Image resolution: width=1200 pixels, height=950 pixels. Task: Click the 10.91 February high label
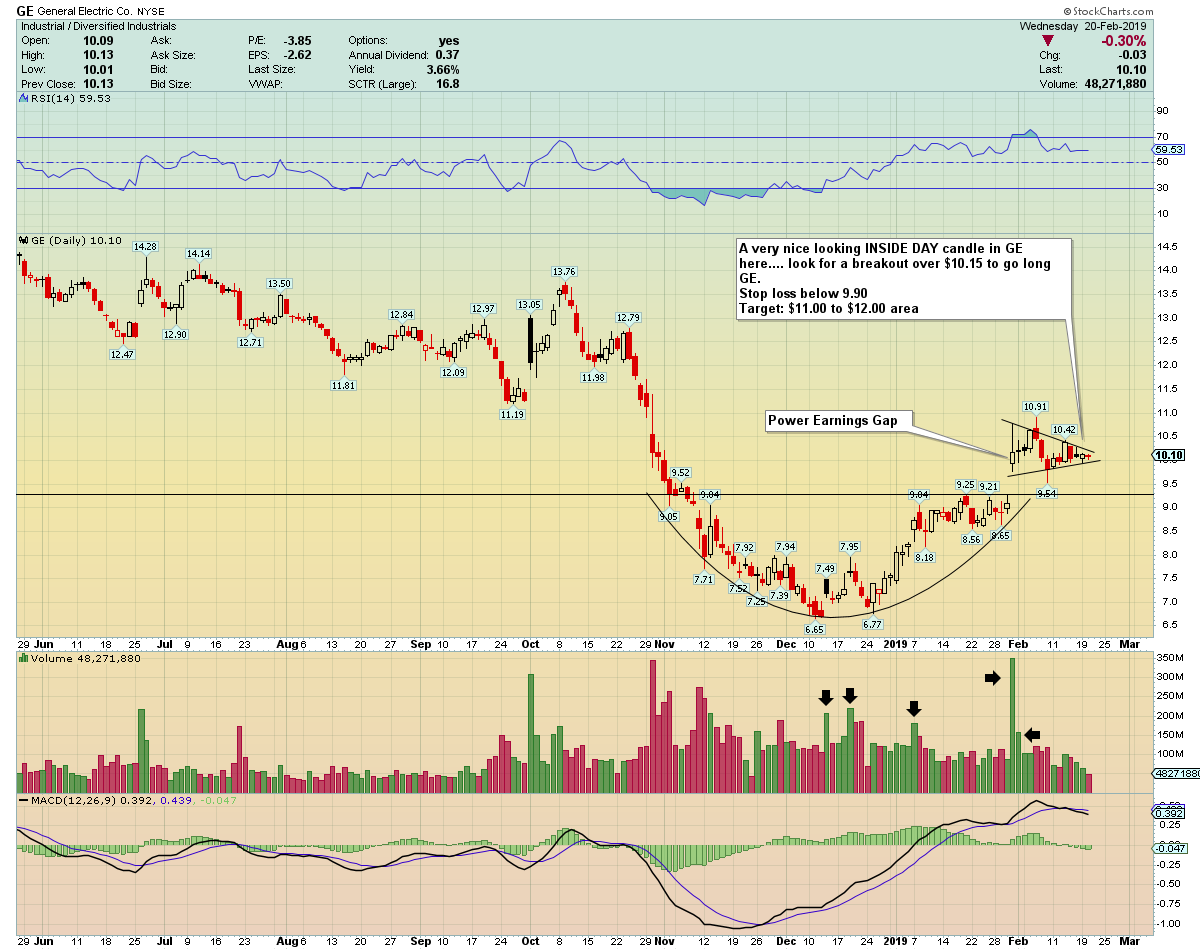tap(1035, 406)
